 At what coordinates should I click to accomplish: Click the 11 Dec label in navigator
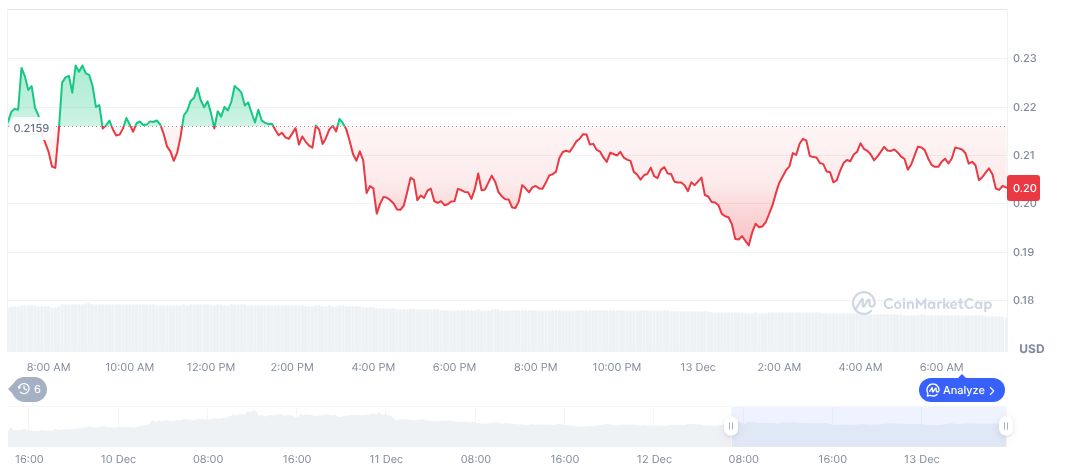click(x=386, y=460)
